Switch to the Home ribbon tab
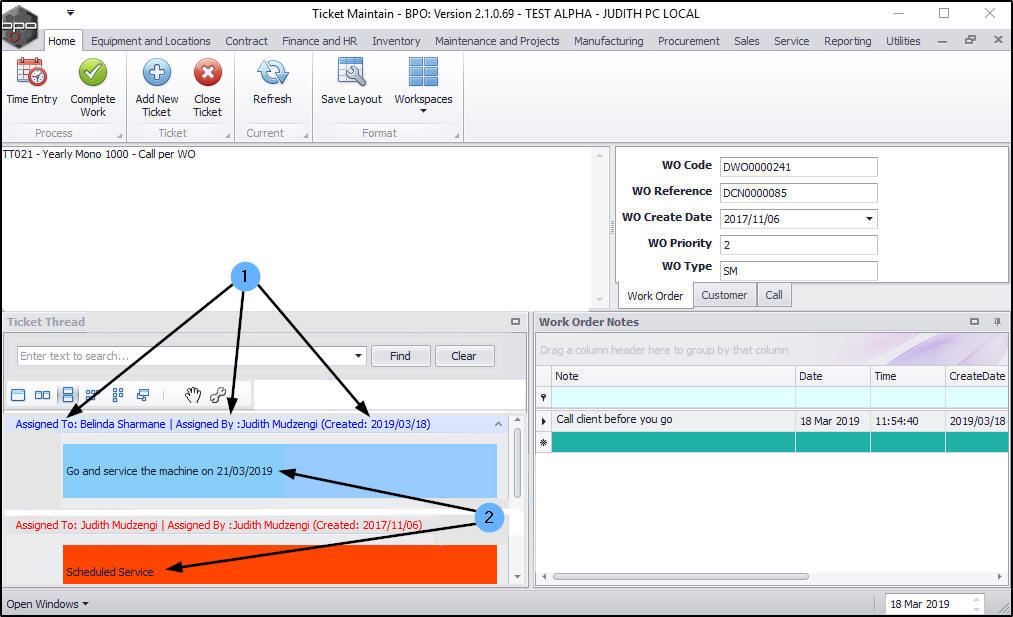The height and width of the screenshot is (617, 1013). (62, 41)
